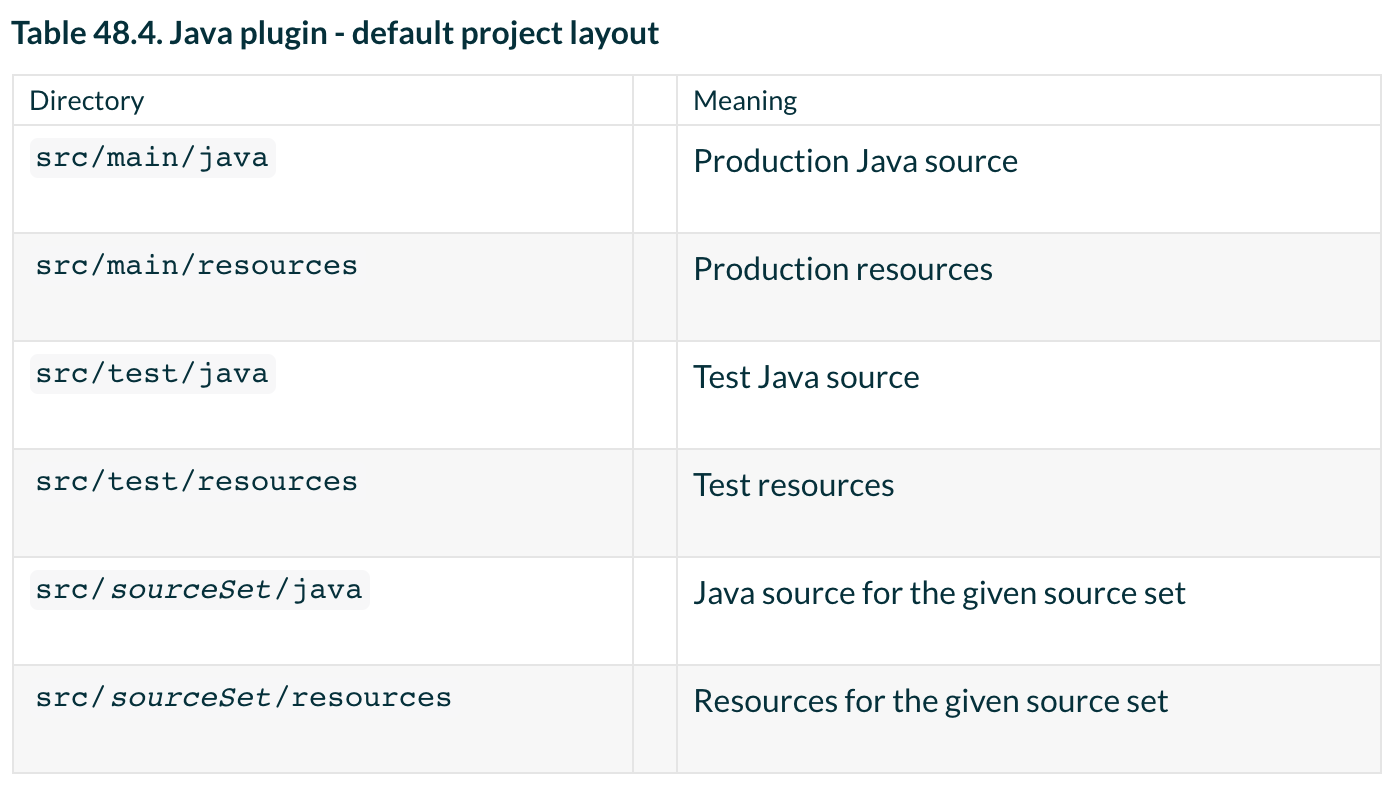The height and width of the screenshot is (788, 1394).
Task: Click the Production resources description
Action: click(x=842, y=269)
